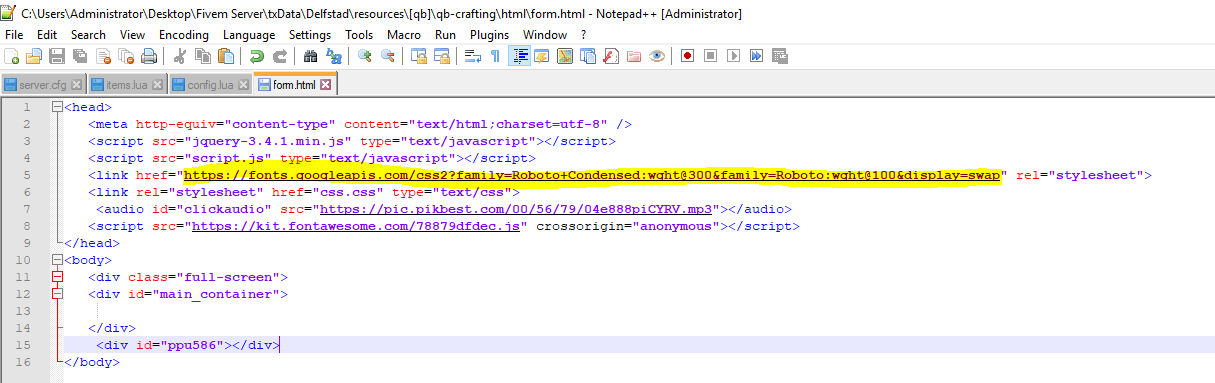This screenshot has height=383, width=1215.
Task: Open the ? help menu
Action: [x=583, y=34]
